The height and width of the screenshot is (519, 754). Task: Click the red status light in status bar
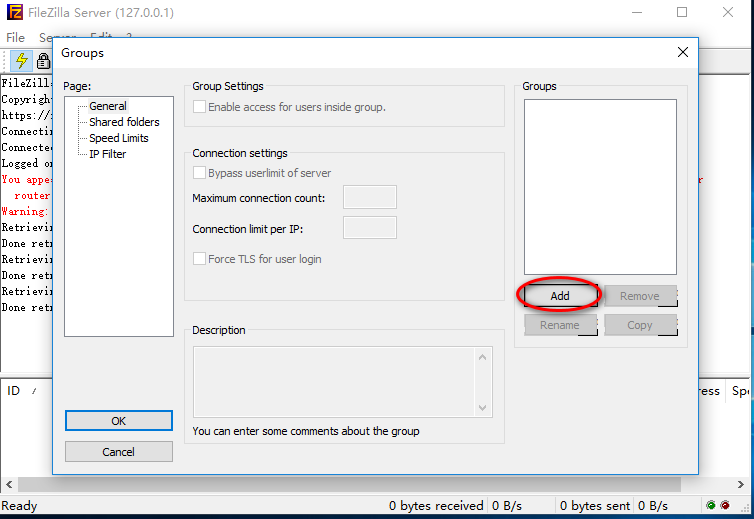725,505
